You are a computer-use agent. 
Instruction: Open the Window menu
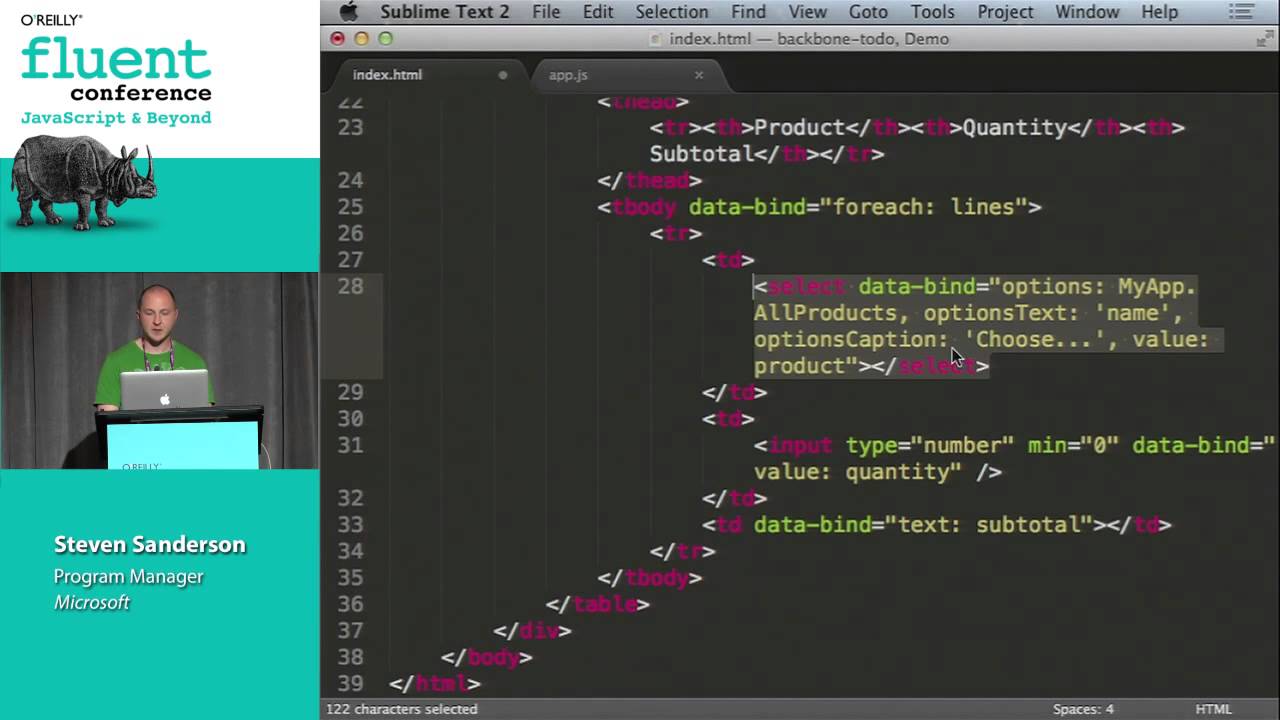[x=1087, y=12]
